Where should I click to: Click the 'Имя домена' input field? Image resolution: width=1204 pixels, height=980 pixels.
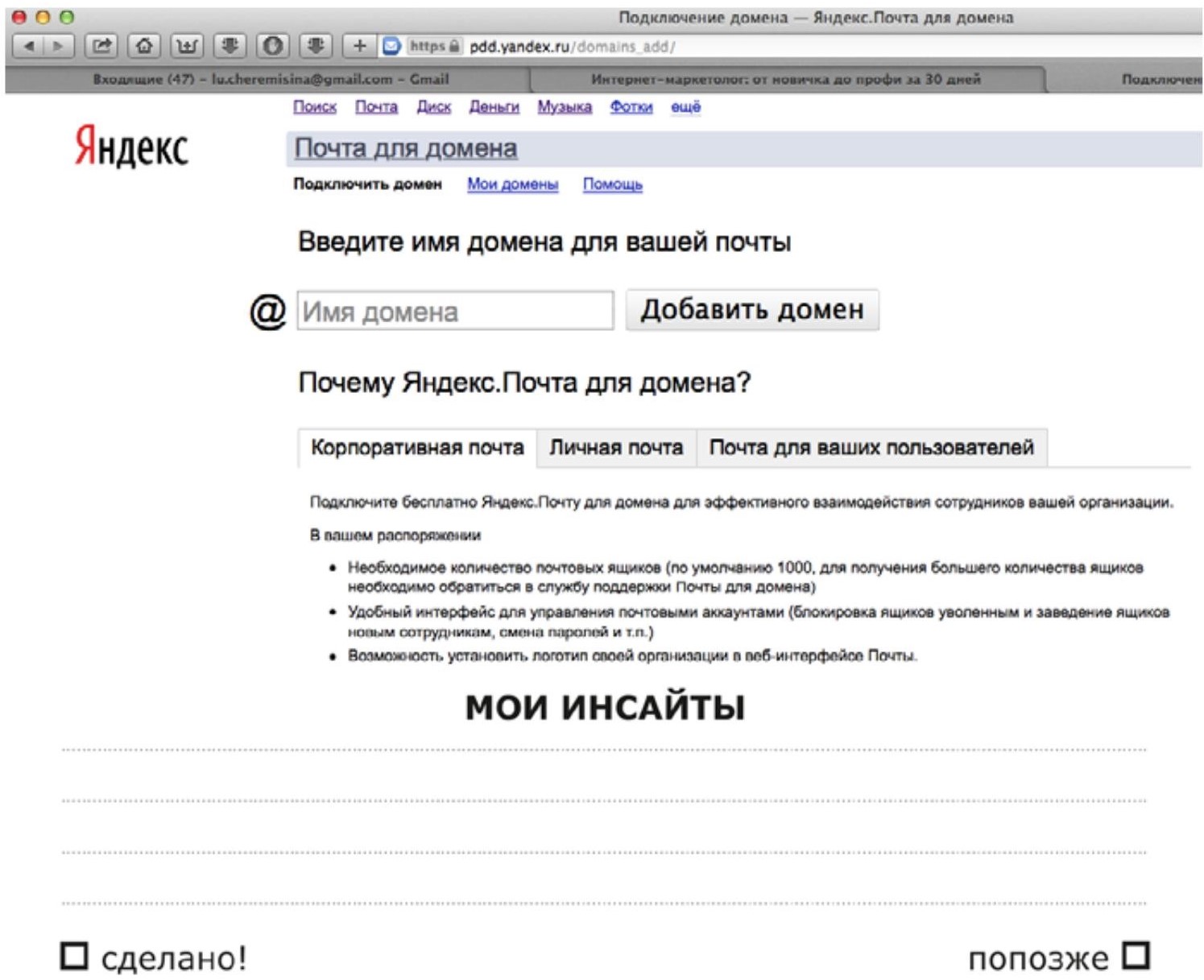pos(455,311)
